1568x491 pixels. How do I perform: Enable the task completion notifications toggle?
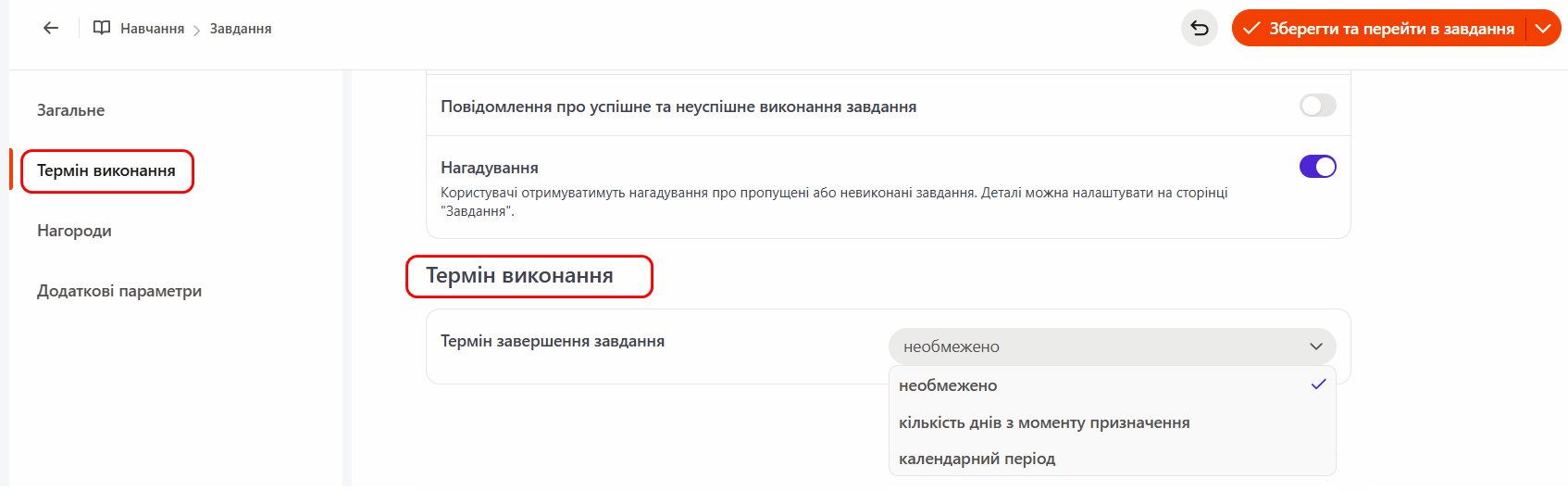(x=1317, y=106)
